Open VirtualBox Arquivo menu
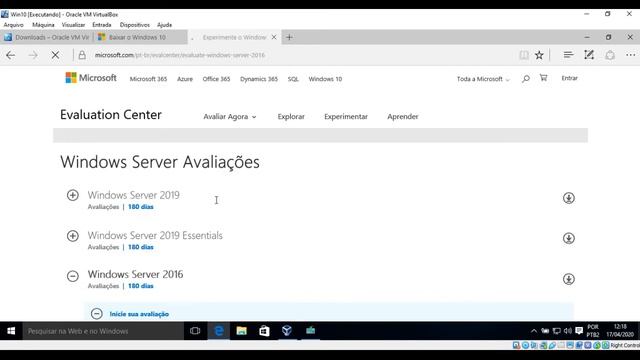The width and height of the screenshot is (640, 360). click(13, 25)
